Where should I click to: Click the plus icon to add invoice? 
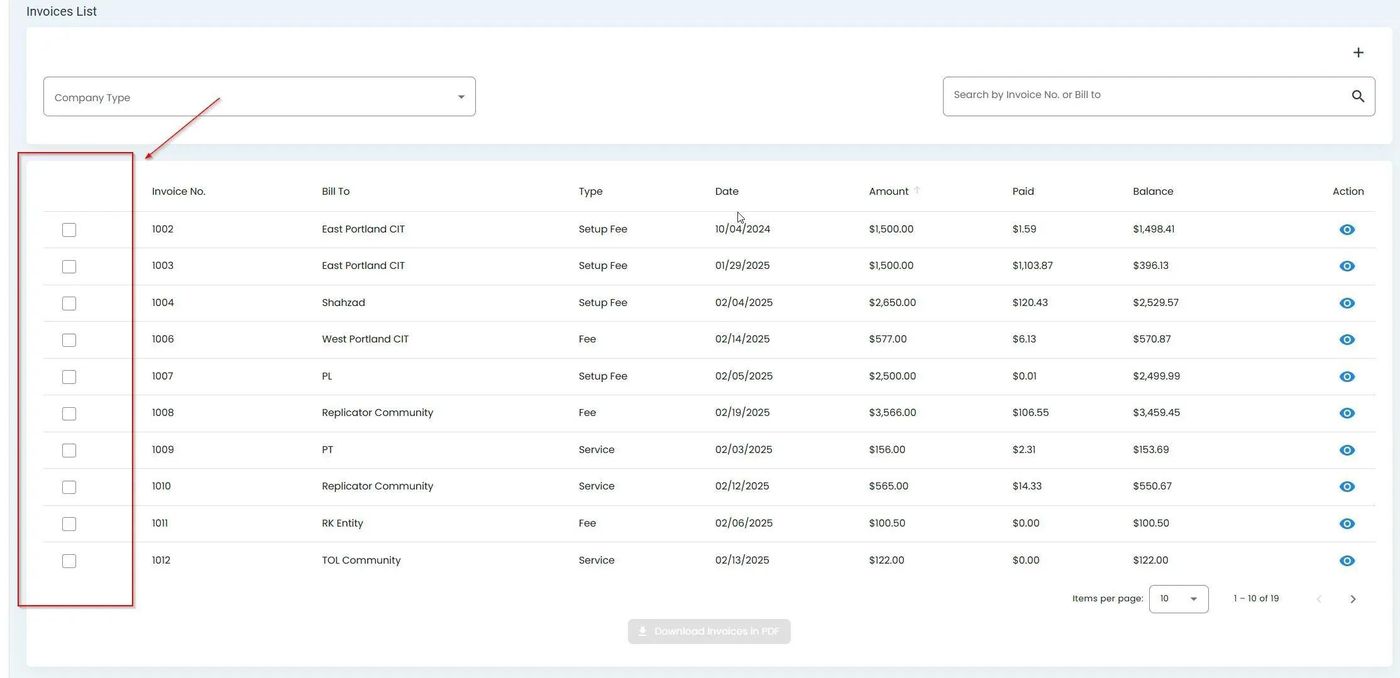1358,53
